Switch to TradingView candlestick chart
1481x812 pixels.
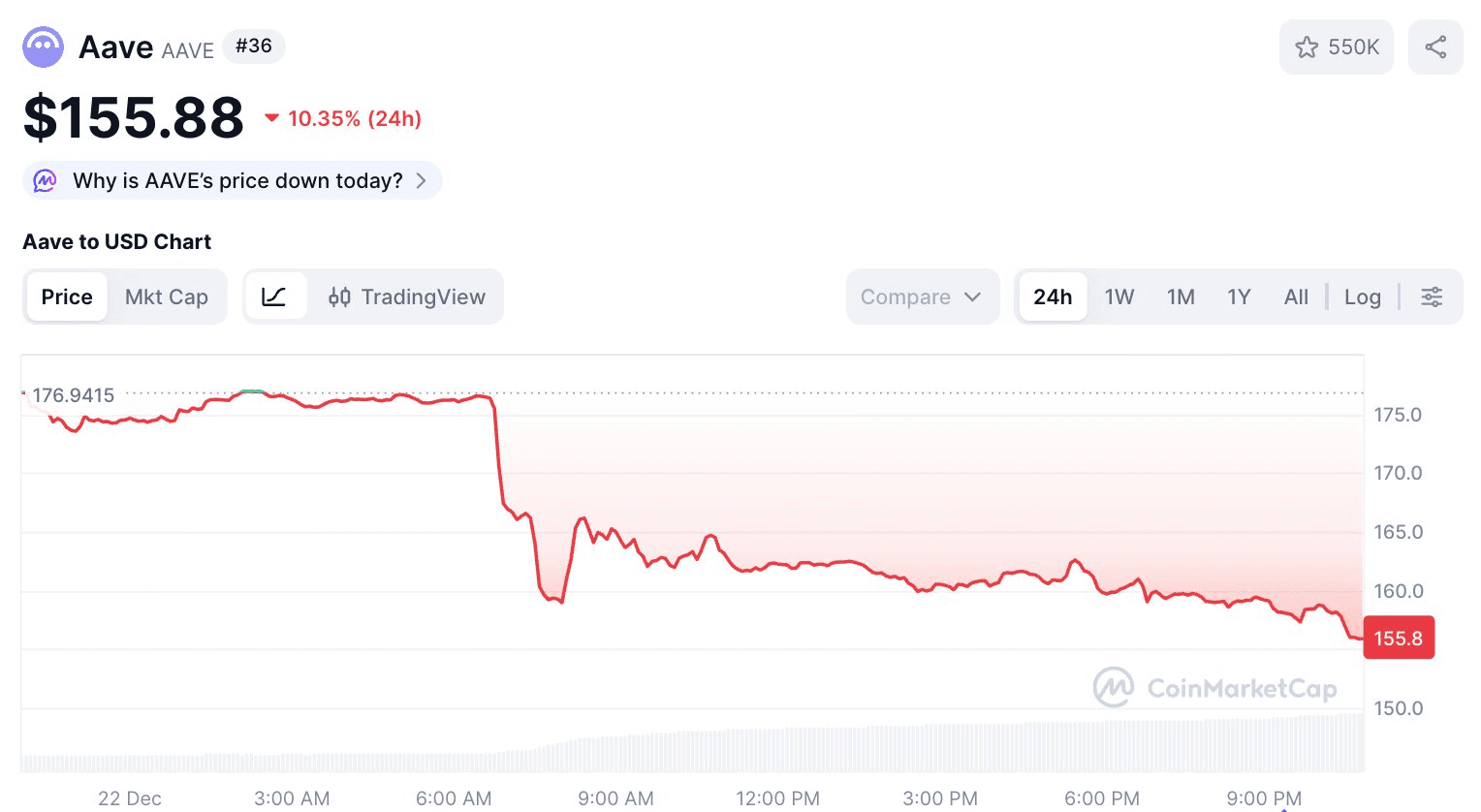pyautogui.click(x=407, y=297)
